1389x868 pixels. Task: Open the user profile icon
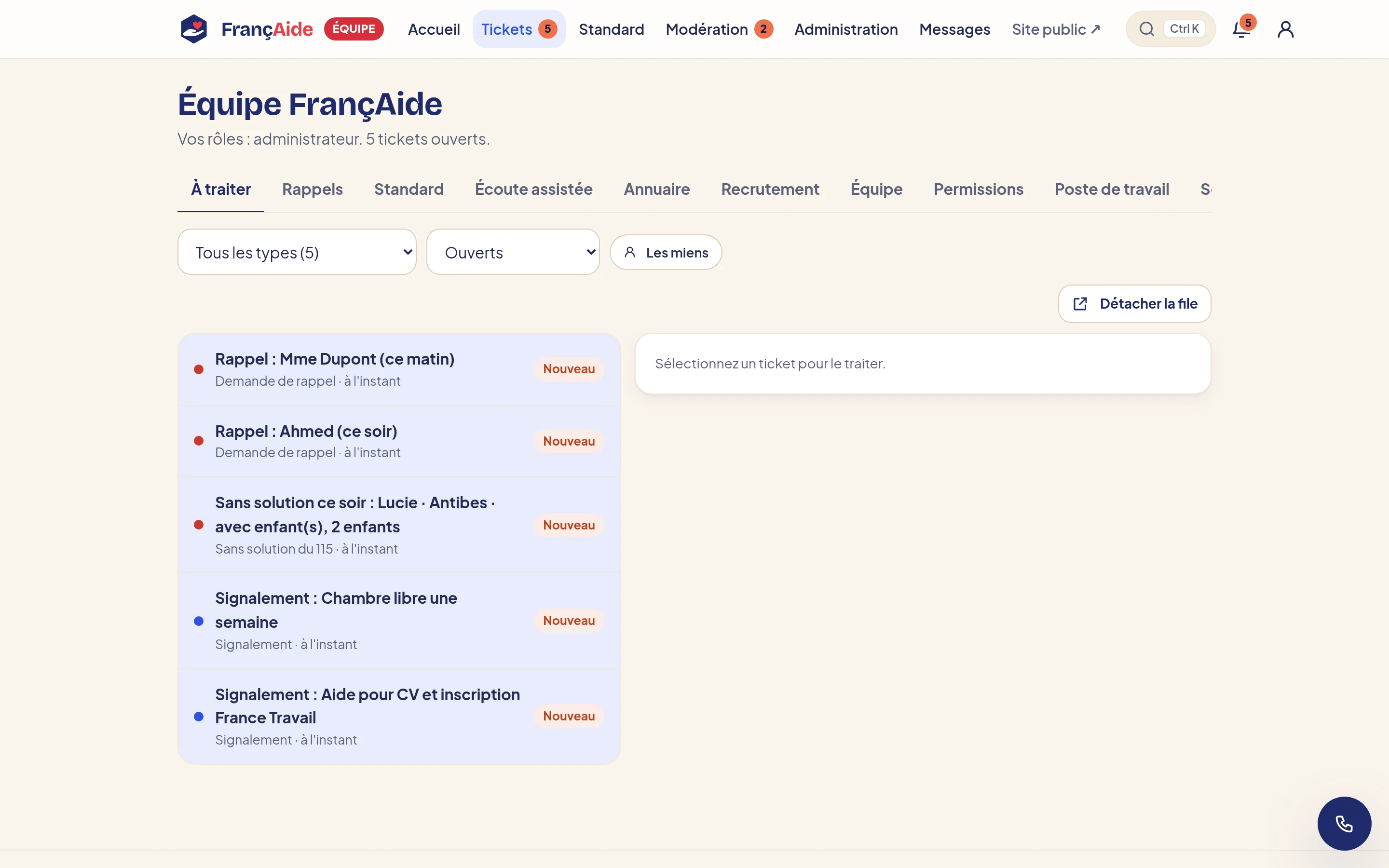tap(1285, 29)
